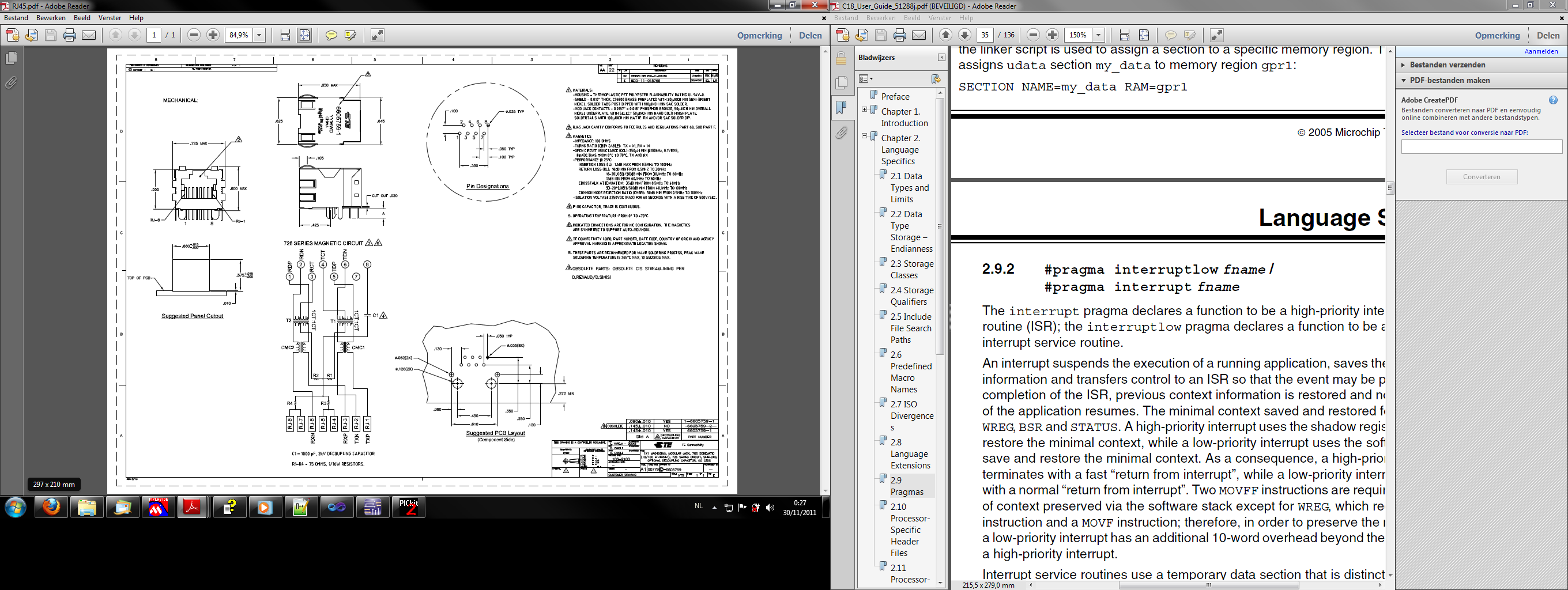Open the Venster menu in the RJ45.pdf window
This screenshot has height=590, width=1568.
(x=110, y=18)
